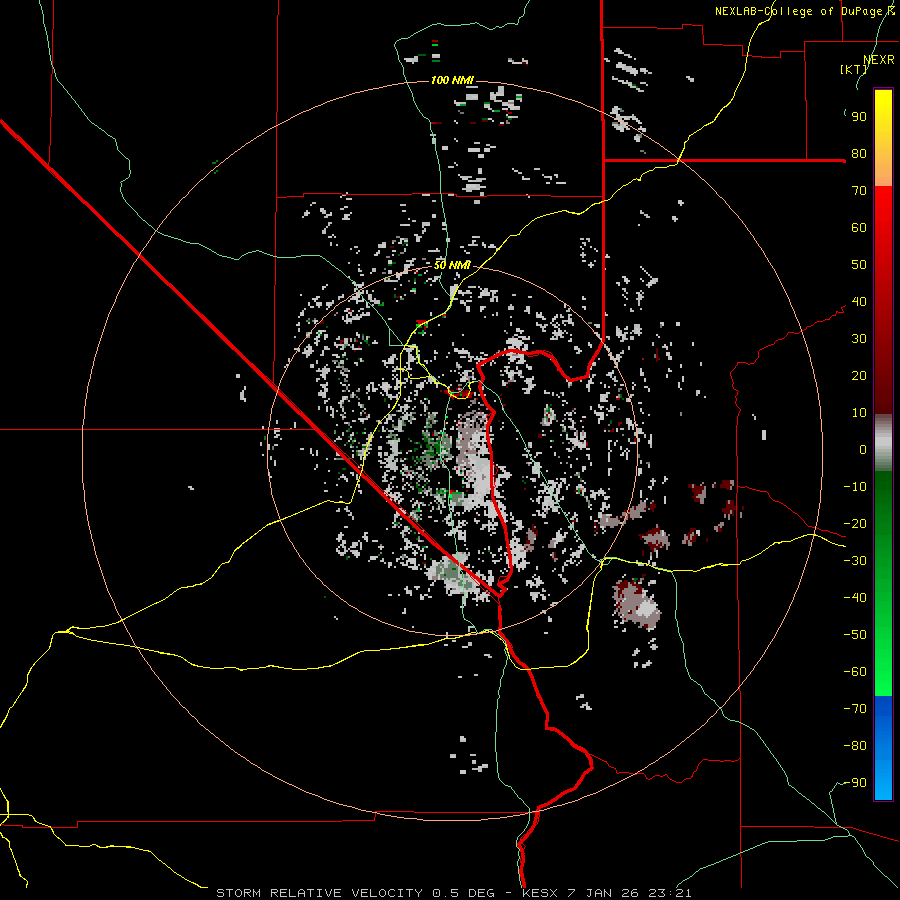Click the -30 scale value
Screen dimensions: 900x900
[x=855, y=561]
